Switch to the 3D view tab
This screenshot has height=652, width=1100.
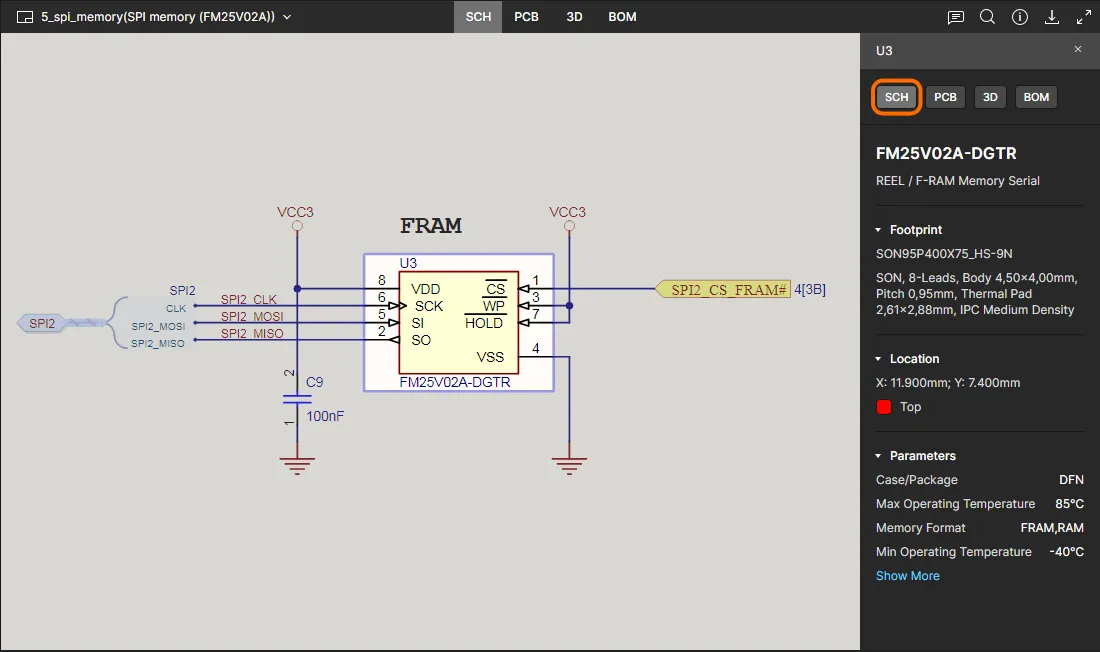tap(574, 17)
